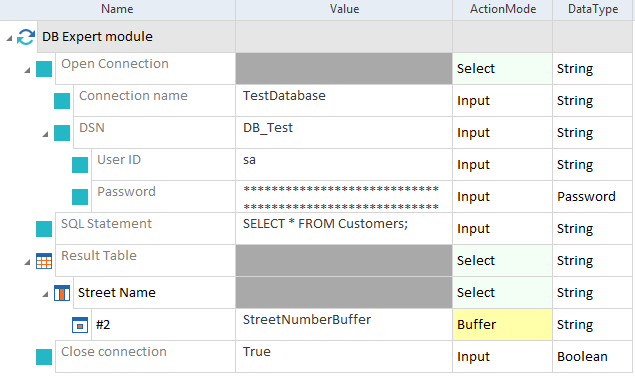Click the teal icon next to Connection name
This screenshot has height=377, width=635.
(x=62, y=101)
